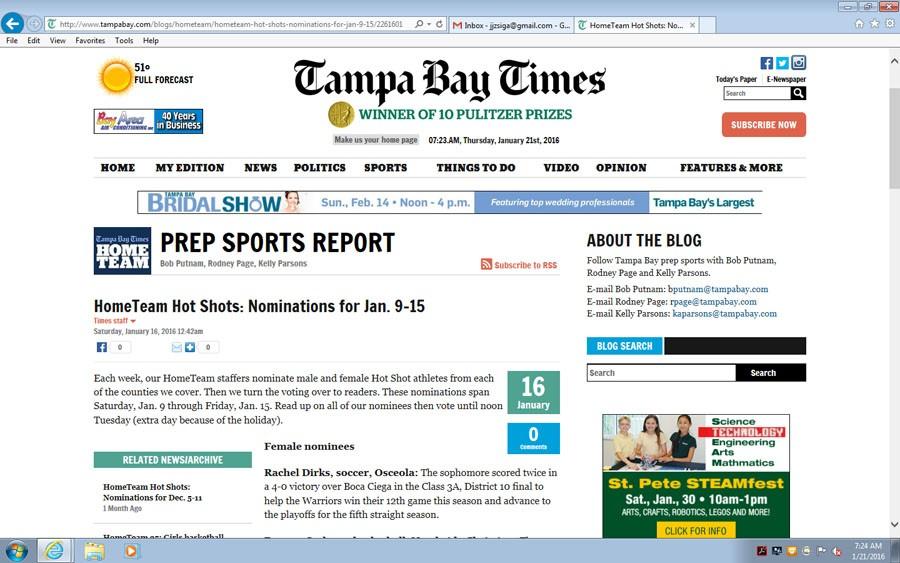Share the article via Facebook icon
Viewport: 900px width, 563px height.
(x=102, y=347)
